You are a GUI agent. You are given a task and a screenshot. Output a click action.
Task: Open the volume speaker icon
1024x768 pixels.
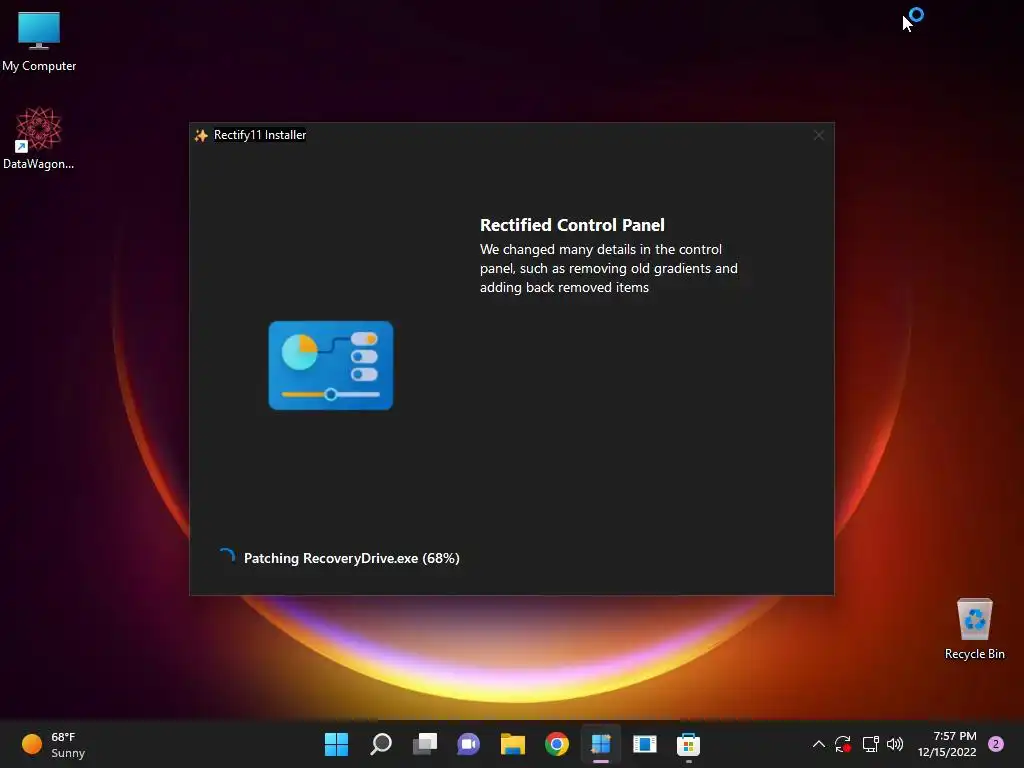tap(895, 744)
